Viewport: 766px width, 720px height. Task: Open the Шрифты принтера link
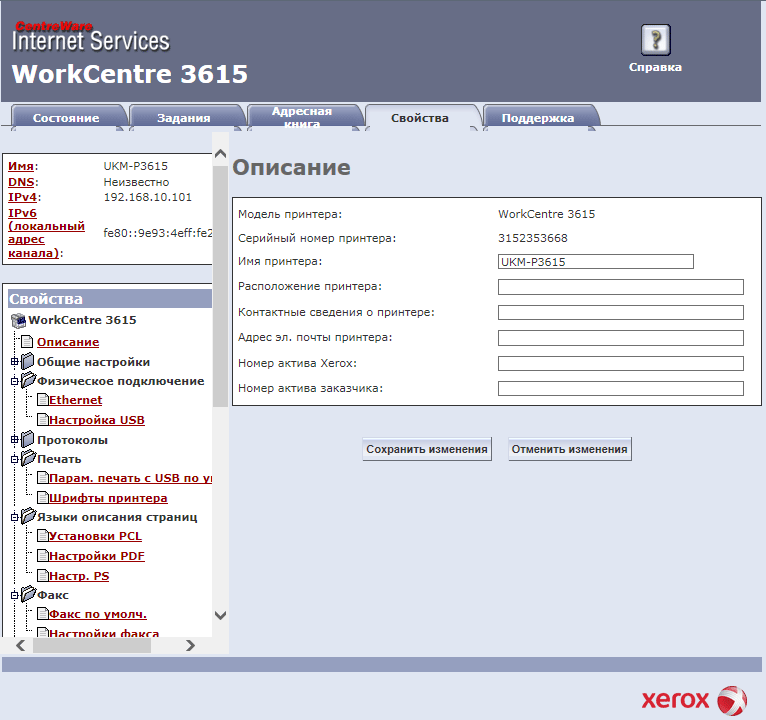(108, 498)
